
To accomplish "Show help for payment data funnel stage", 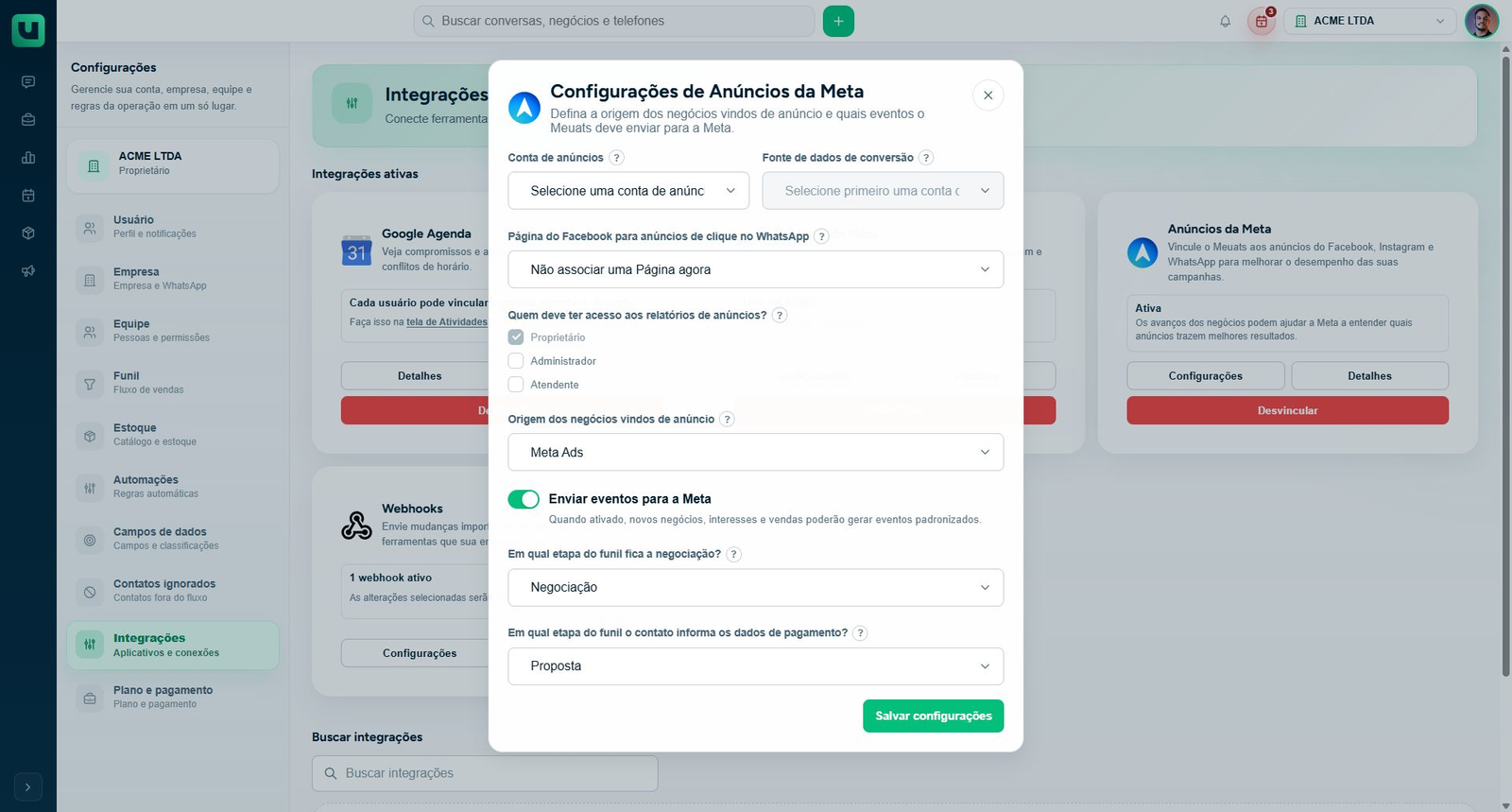I will click(x=860, y=633).
